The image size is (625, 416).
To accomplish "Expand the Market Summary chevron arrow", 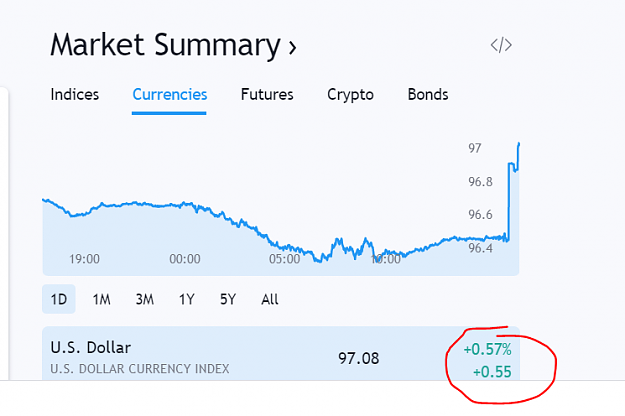I will click(293, 48).
